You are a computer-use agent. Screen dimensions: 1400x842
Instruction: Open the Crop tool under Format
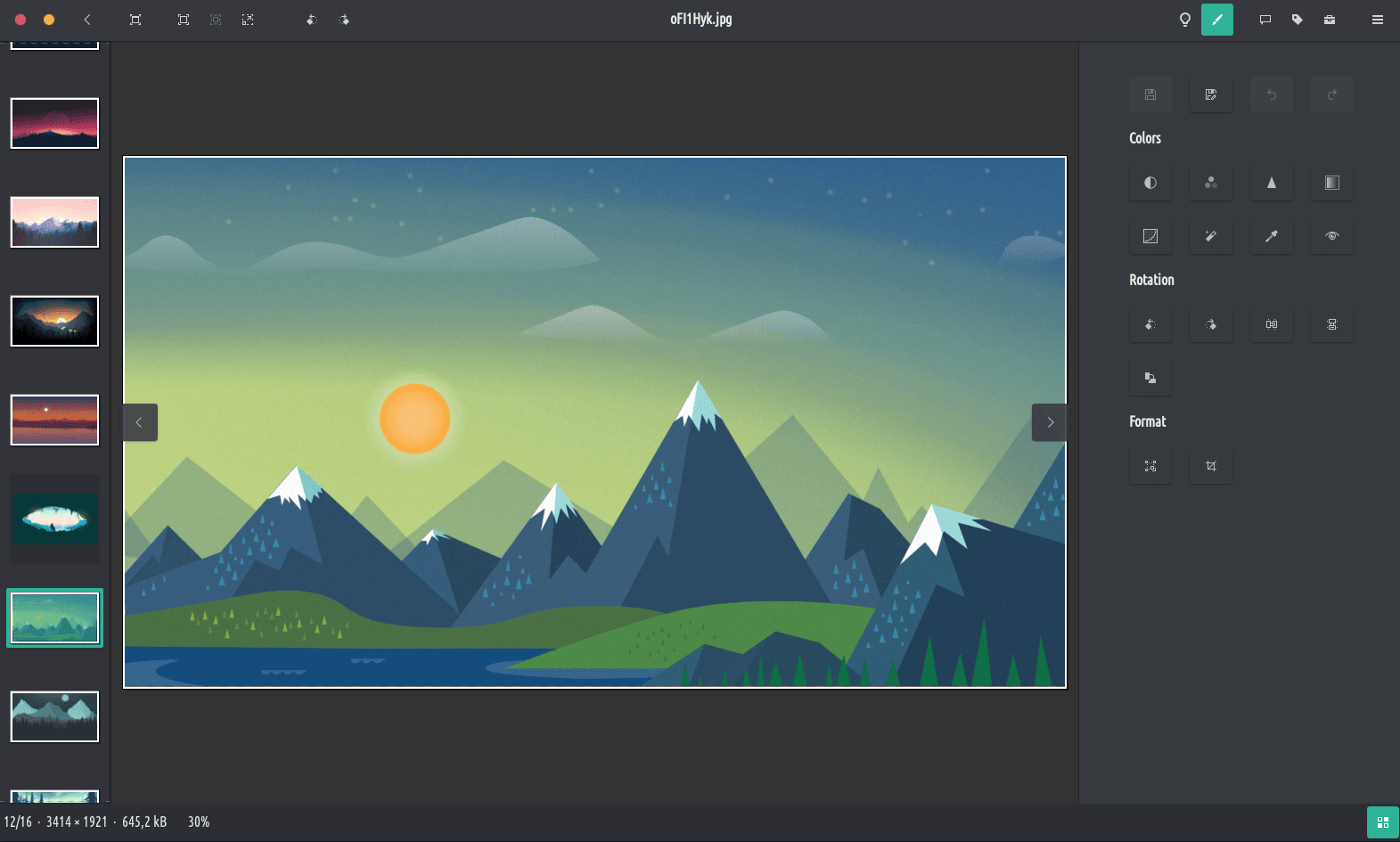point(1210,466)
